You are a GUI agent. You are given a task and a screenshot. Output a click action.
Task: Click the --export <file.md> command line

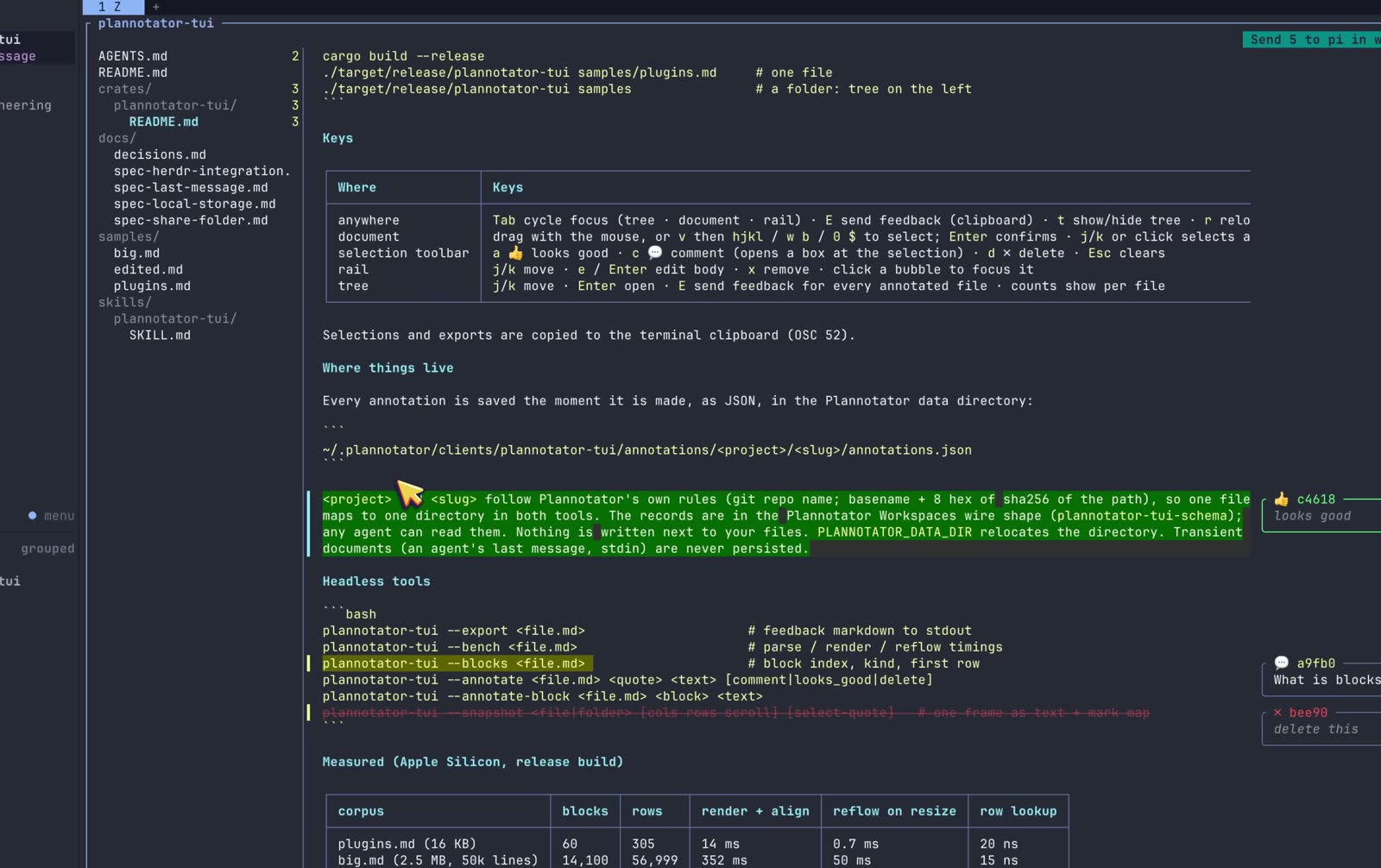click(x=454, y=631)
